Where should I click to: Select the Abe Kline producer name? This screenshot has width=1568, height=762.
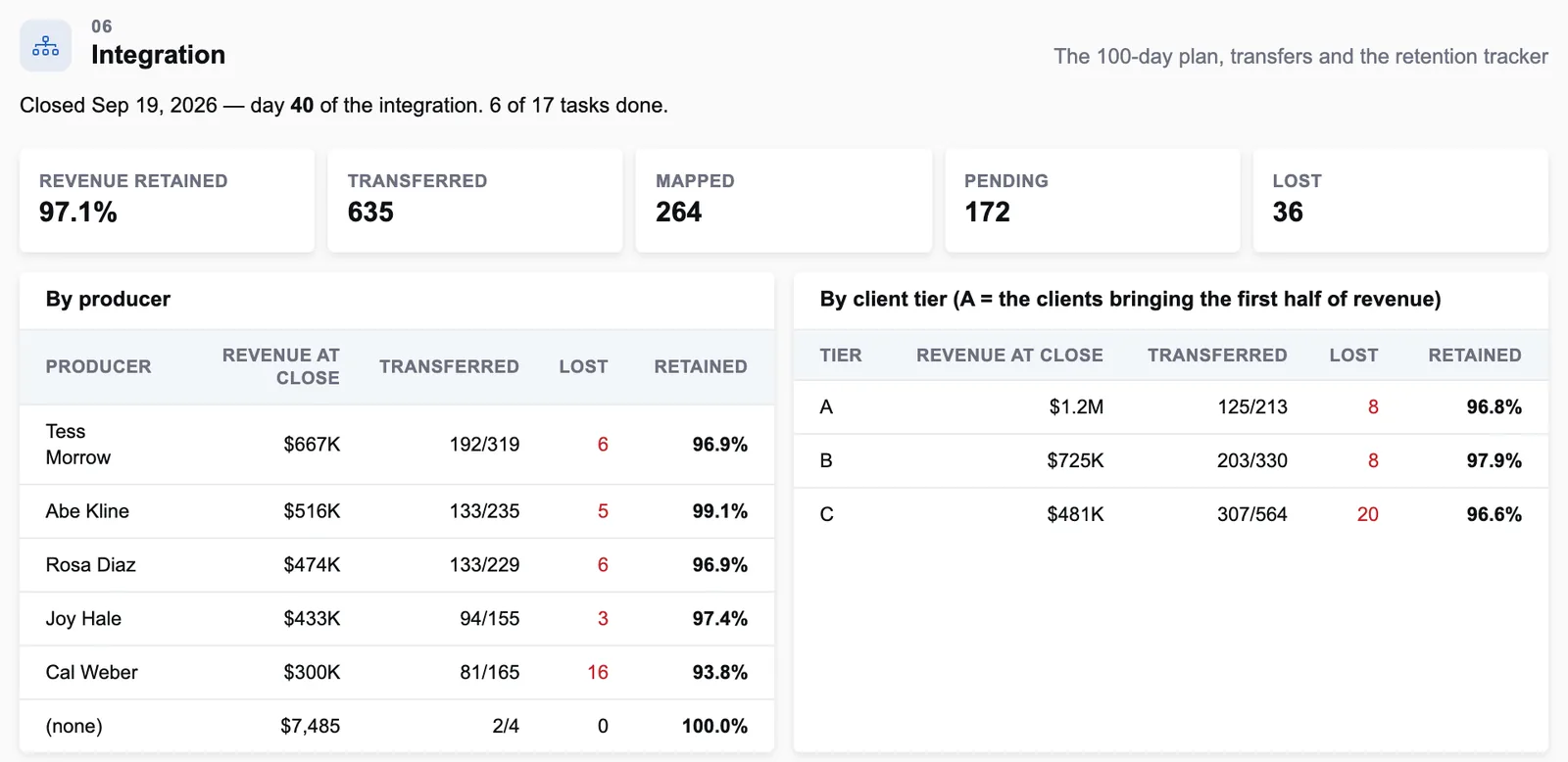pos(87,511)
